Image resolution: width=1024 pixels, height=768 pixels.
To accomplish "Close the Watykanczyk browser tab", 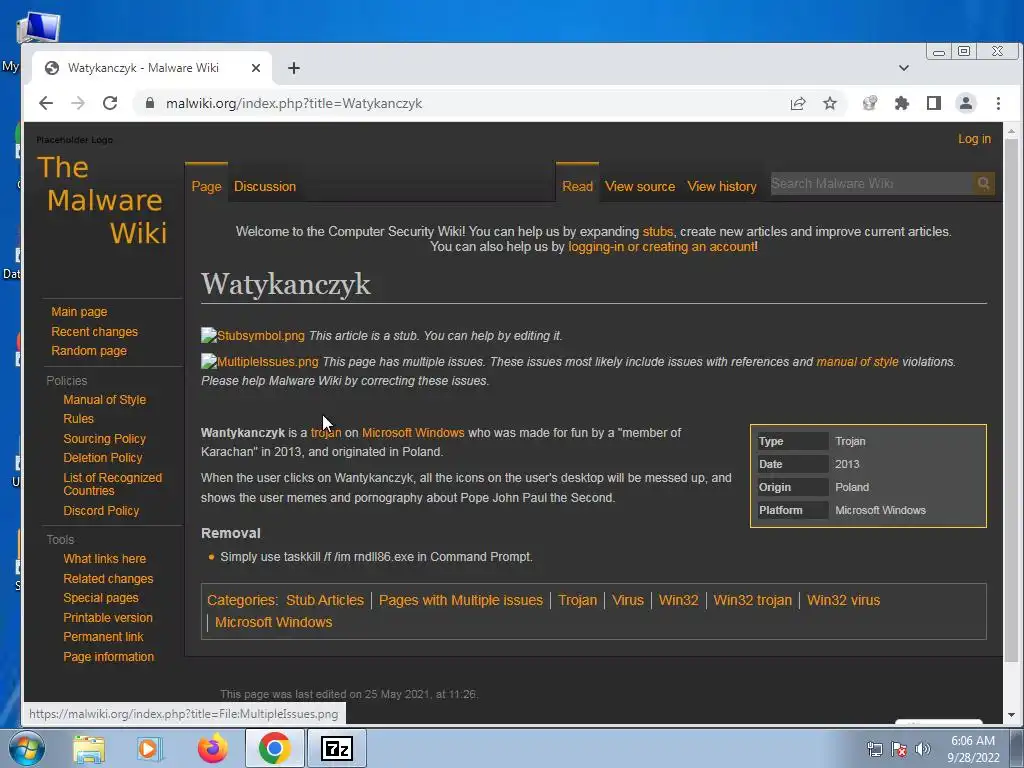I will [255, 68].
